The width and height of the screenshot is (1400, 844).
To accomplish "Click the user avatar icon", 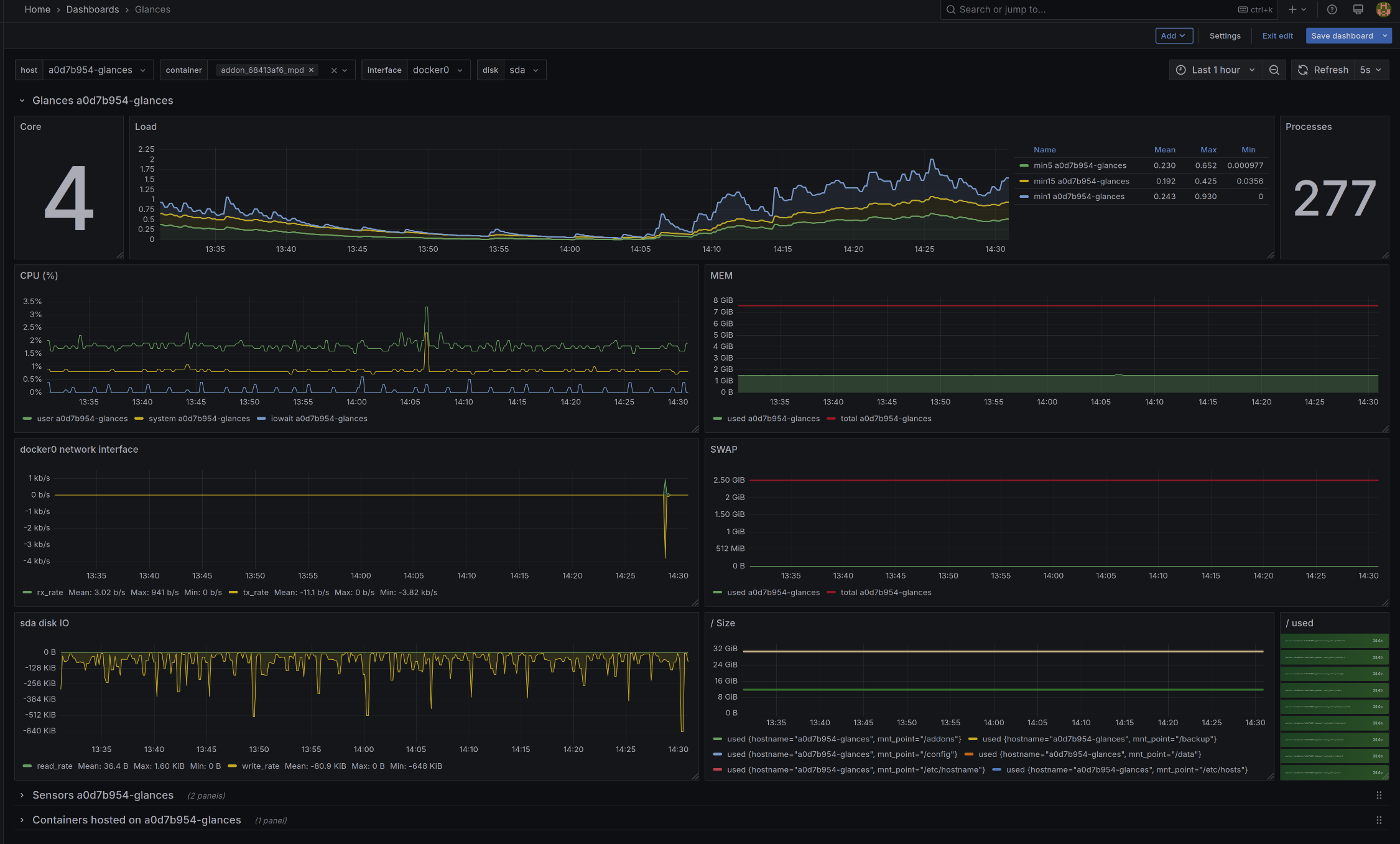I will click(x=1383, y=9).
